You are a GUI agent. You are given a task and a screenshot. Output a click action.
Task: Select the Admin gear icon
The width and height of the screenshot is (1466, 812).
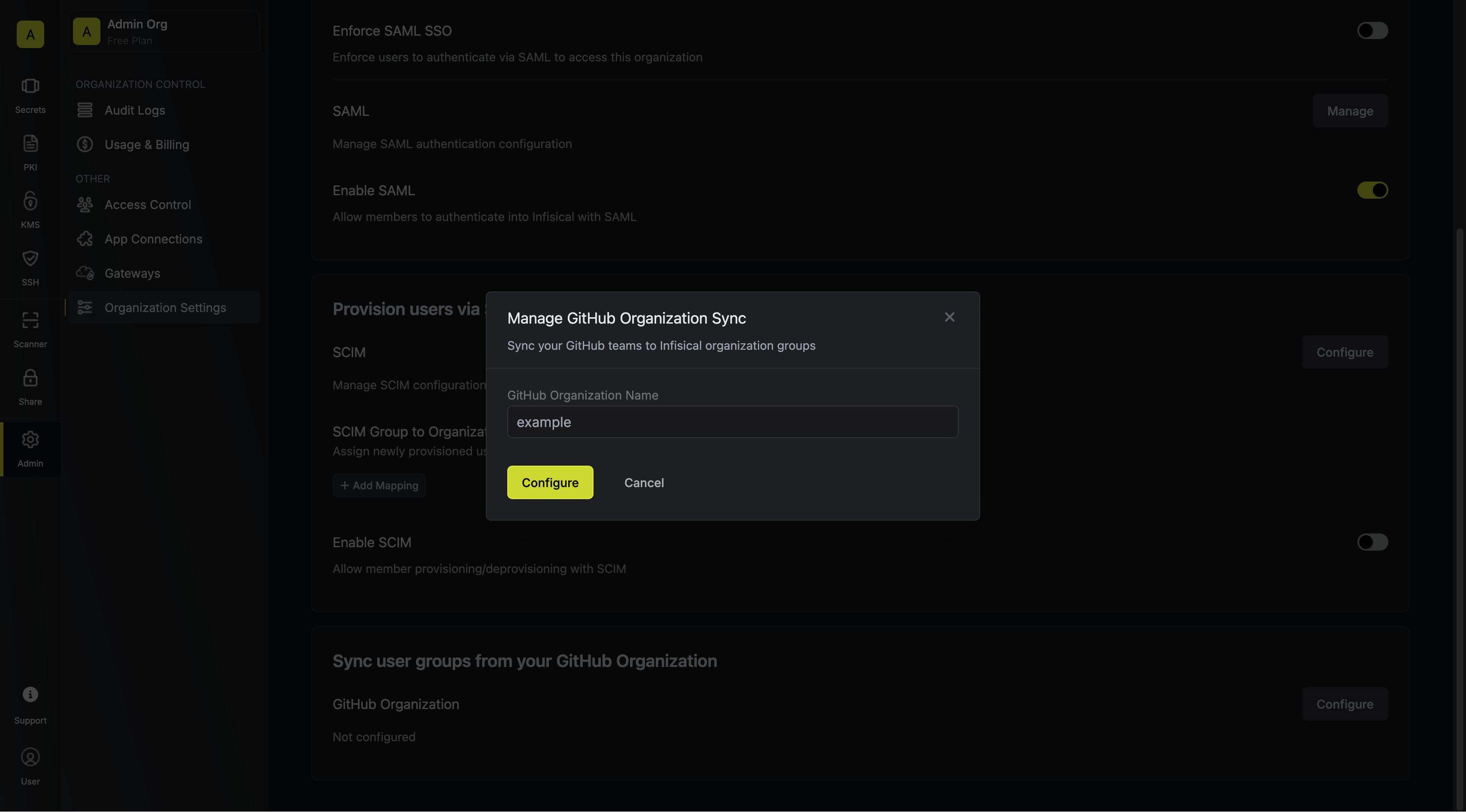coord(30,439)
